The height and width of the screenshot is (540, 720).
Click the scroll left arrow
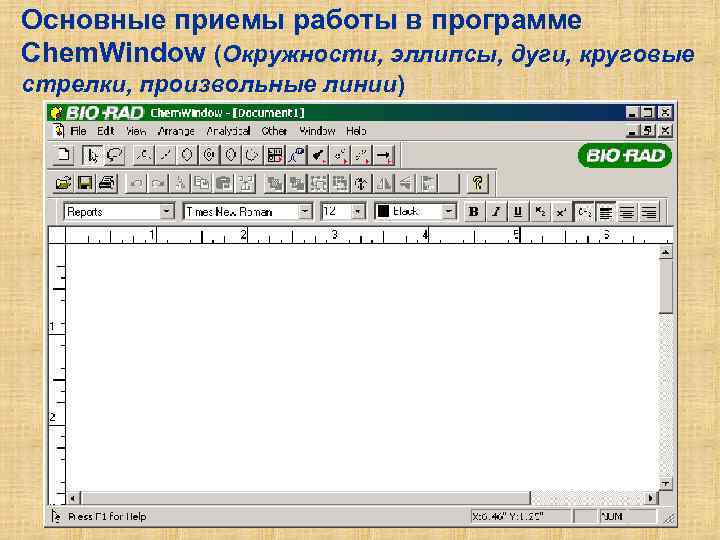[x=73, y=498]
